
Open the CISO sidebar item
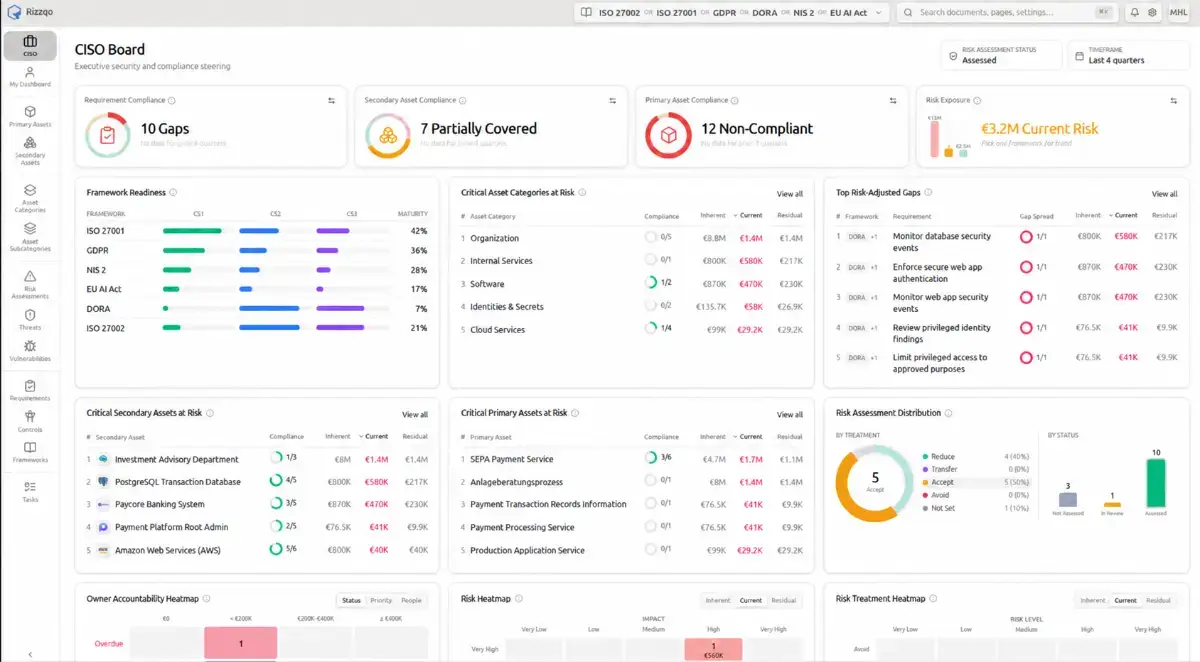pyautogui.click(x=30, y=46)
